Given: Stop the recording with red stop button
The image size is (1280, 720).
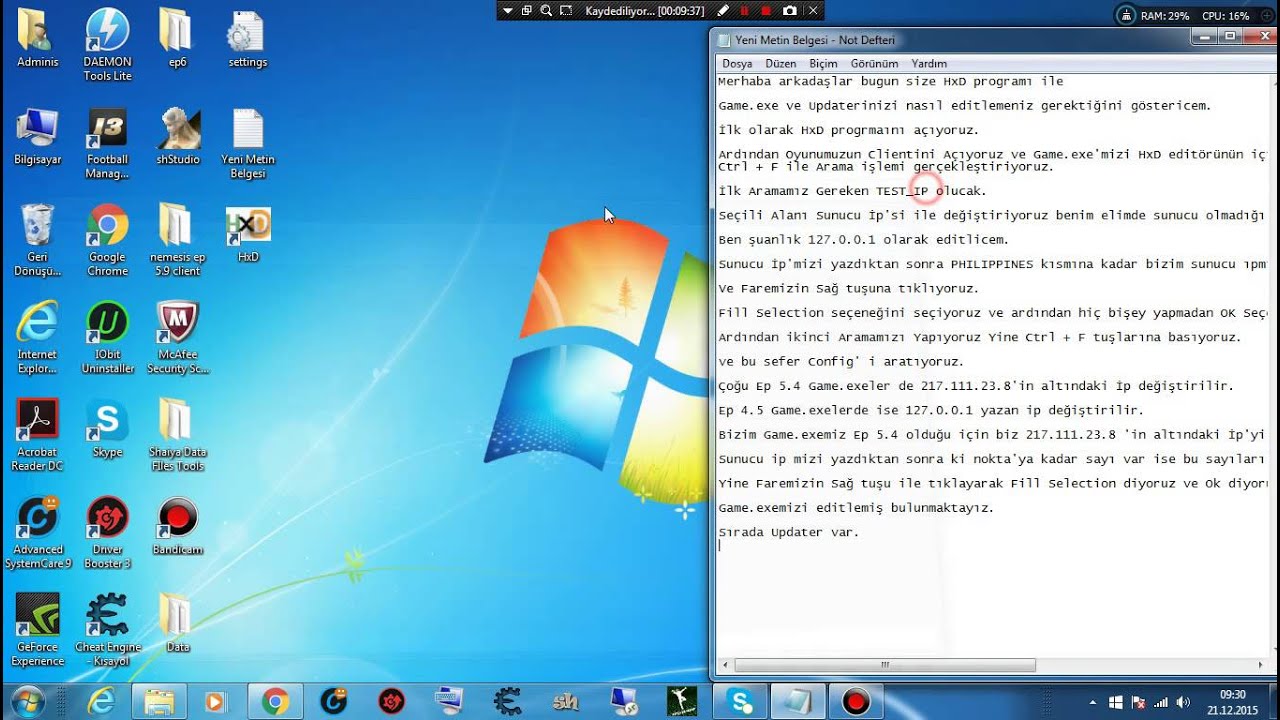Looking at the screenshot, I should click(x=766, y=11).
